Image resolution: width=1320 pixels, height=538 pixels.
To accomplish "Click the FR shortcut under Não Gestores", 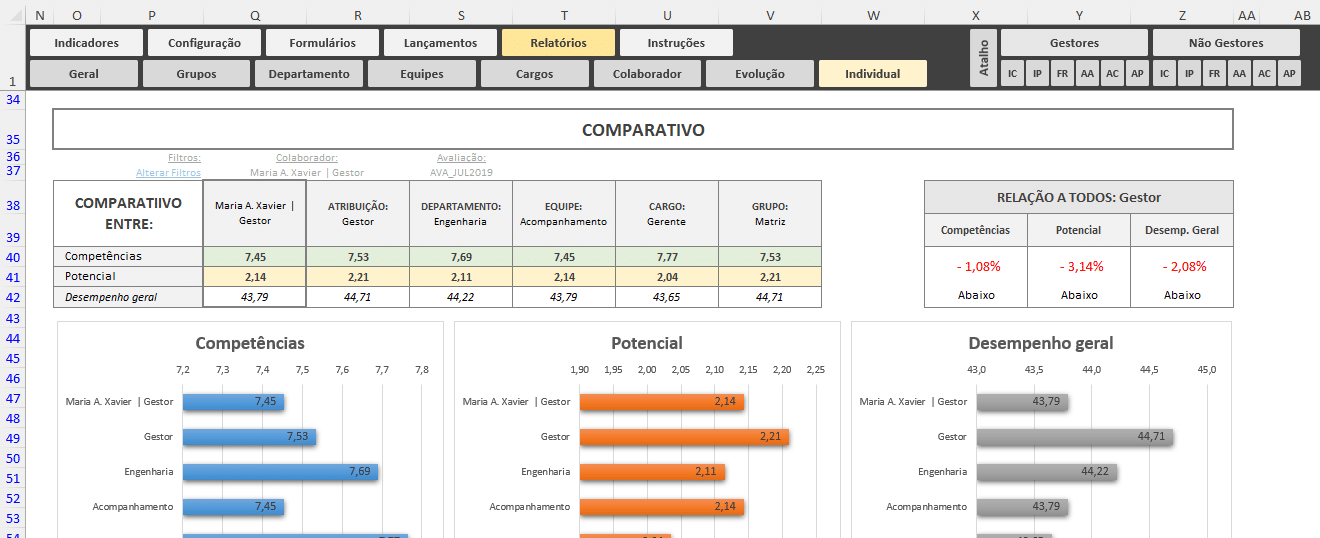I will pos(1214,74).
